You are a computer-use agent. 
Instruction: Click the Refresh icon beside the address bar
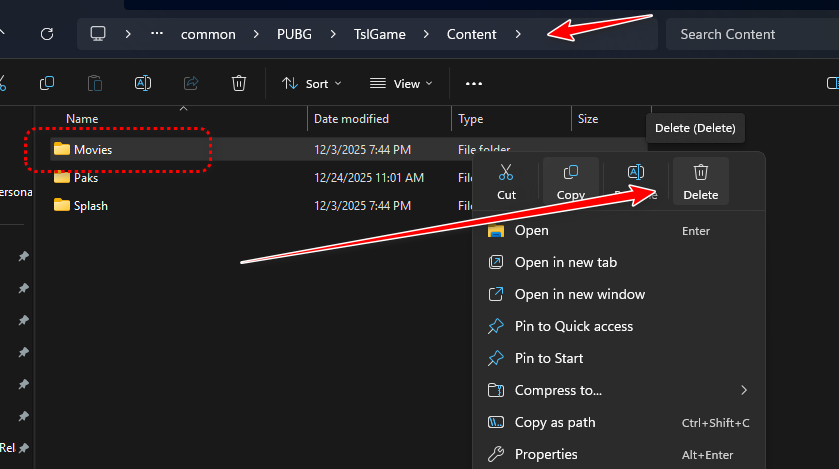tap(47, 34)
